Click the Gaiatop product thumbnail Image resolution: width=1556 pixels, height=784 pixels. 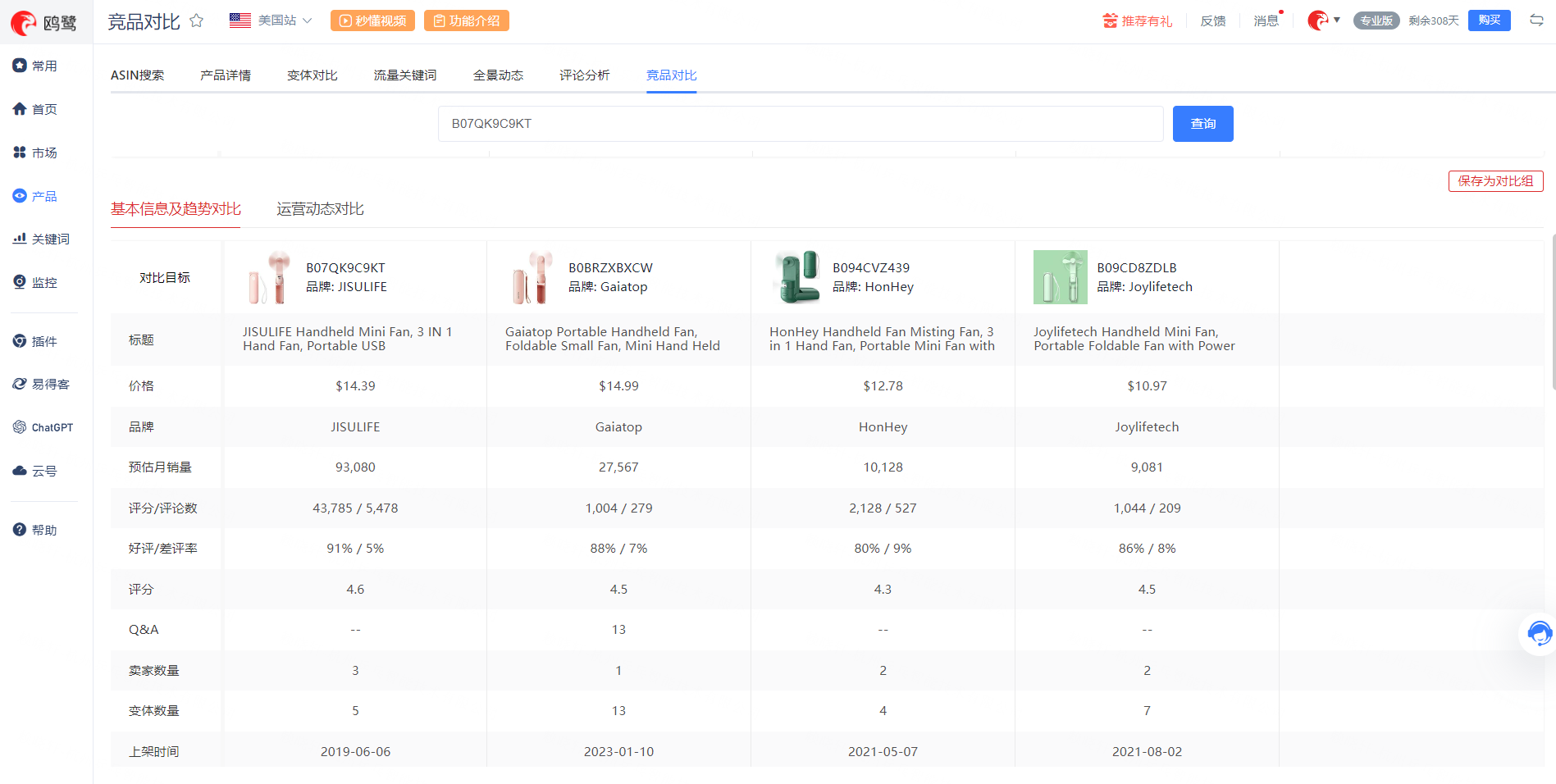tap(533, 277)
